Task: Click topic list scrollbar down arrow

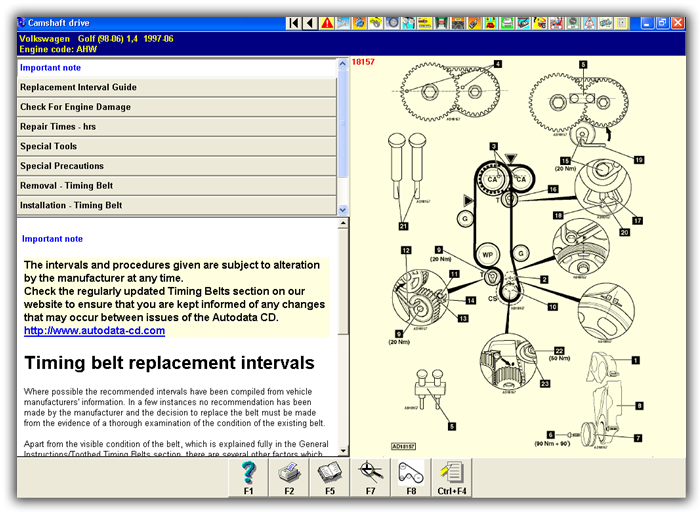Action: (x=342, y=209)
